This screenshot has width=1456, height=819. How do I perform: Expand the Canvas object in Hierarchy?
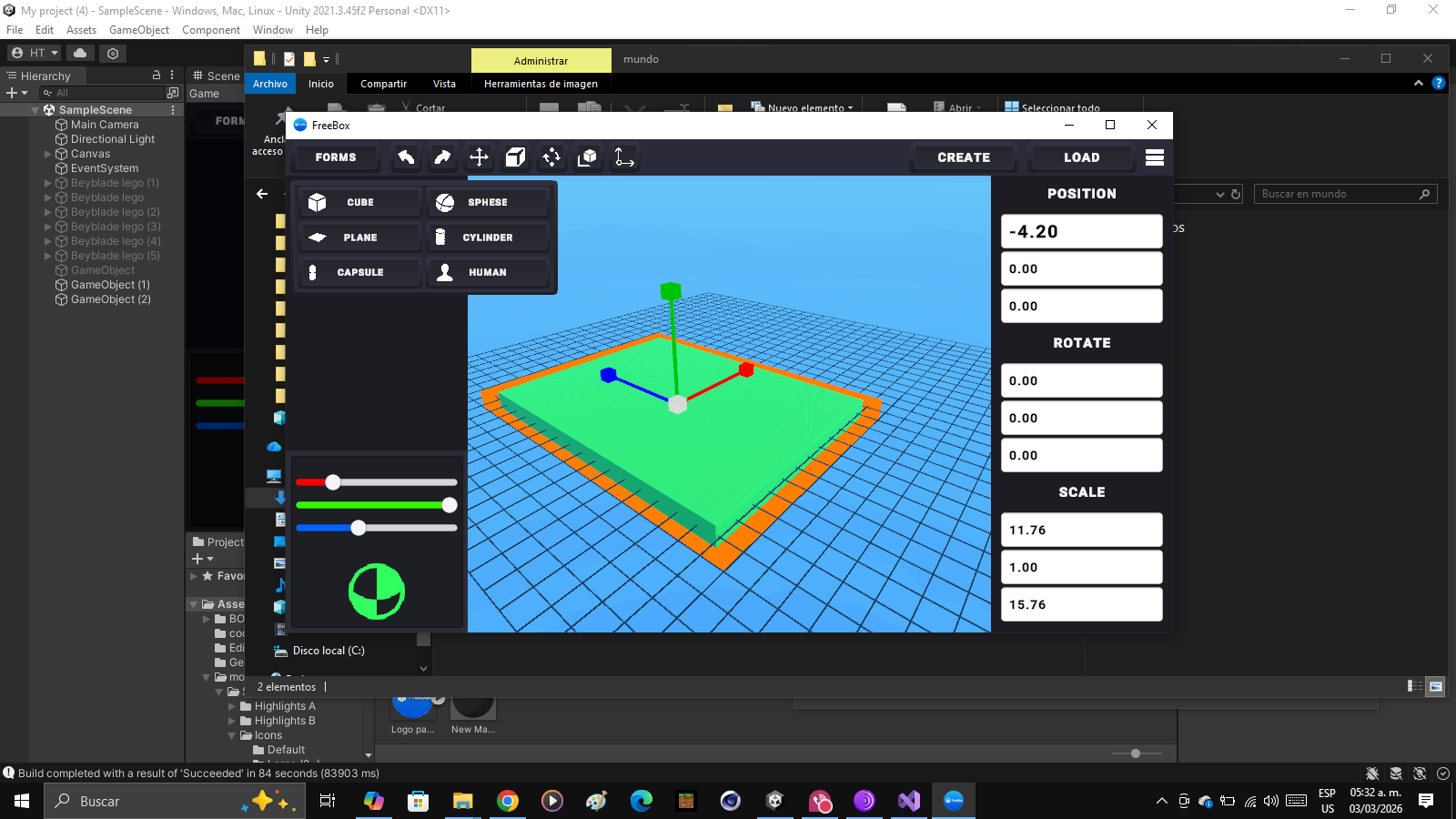pyautogui.click(x=48, y=154)
